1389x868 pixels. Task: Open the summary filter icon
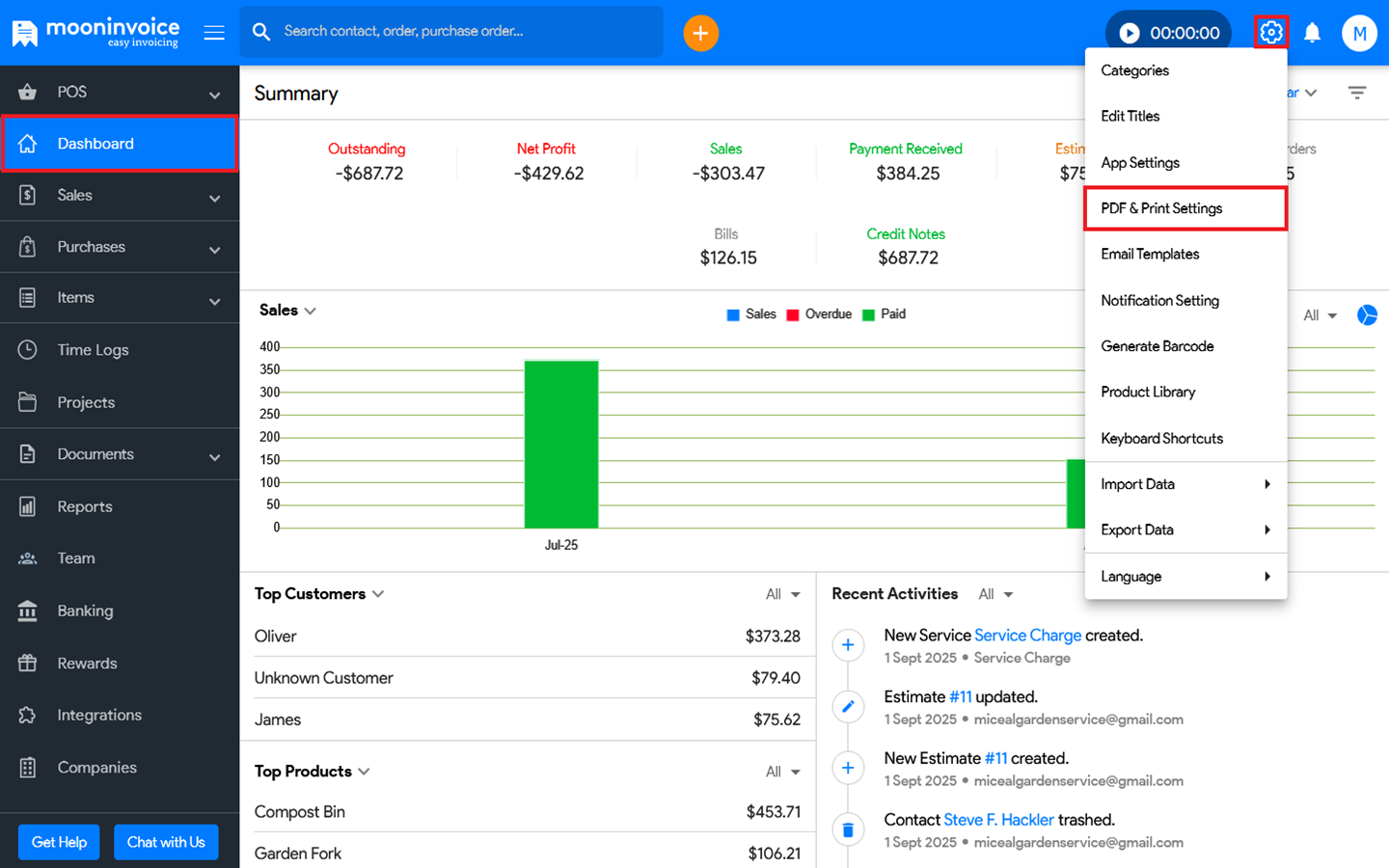pyautogui.click(x=1356, y=94)
